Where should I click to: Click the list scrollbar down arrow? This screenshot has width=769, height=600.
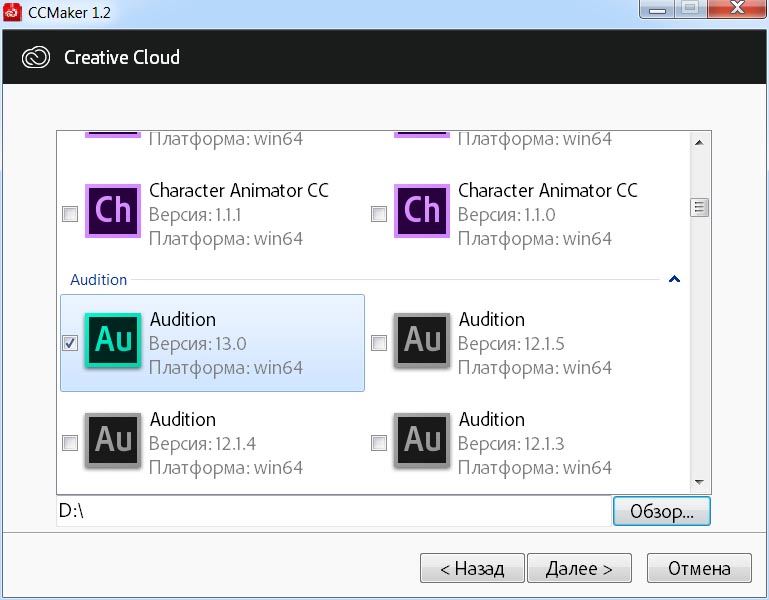[x=700, y=482]
